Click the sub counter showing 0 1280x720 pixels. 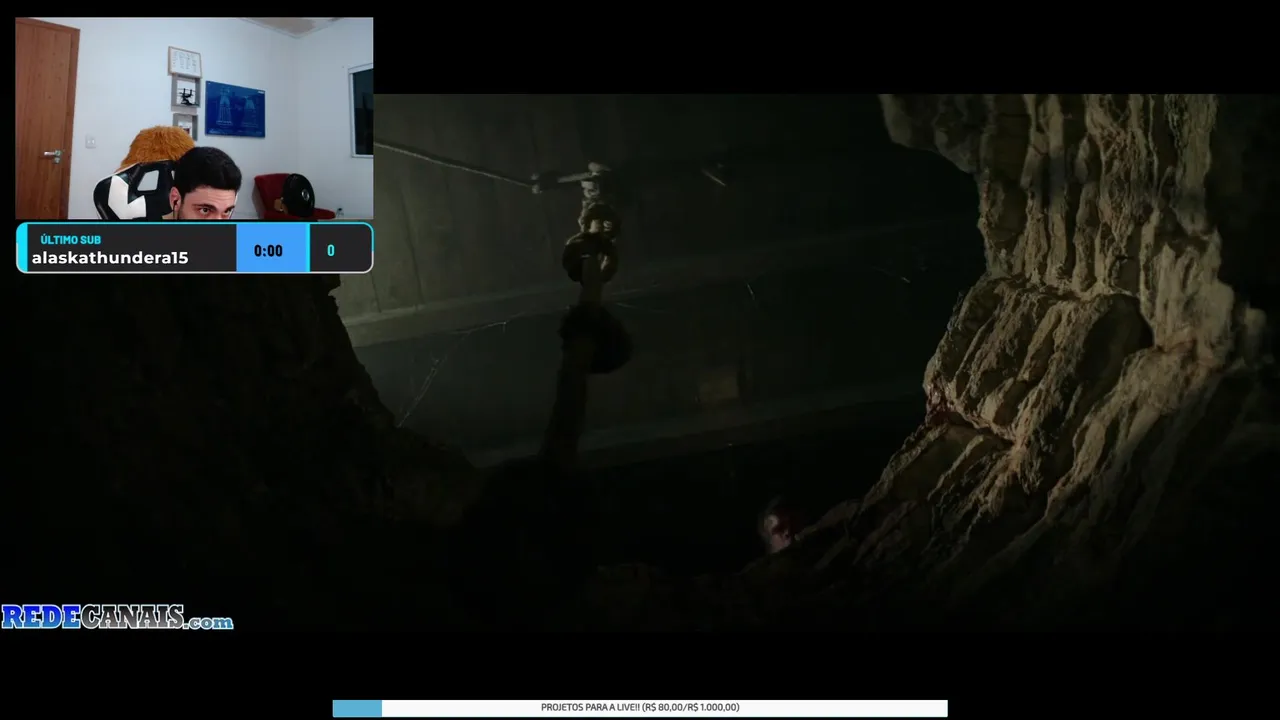331,251
